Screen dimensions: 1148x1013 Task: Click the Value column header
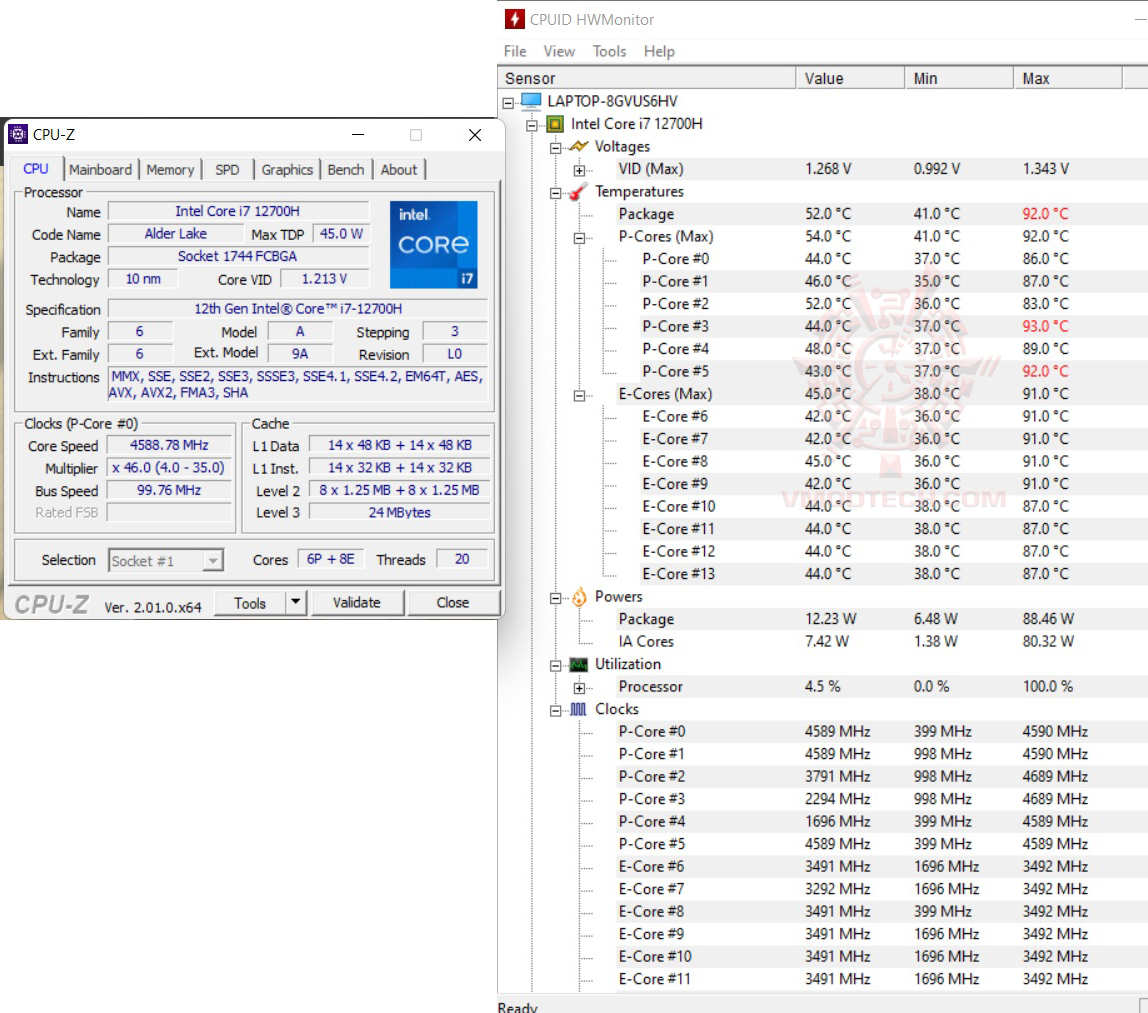pyautogui.click(x=850, y=78)
